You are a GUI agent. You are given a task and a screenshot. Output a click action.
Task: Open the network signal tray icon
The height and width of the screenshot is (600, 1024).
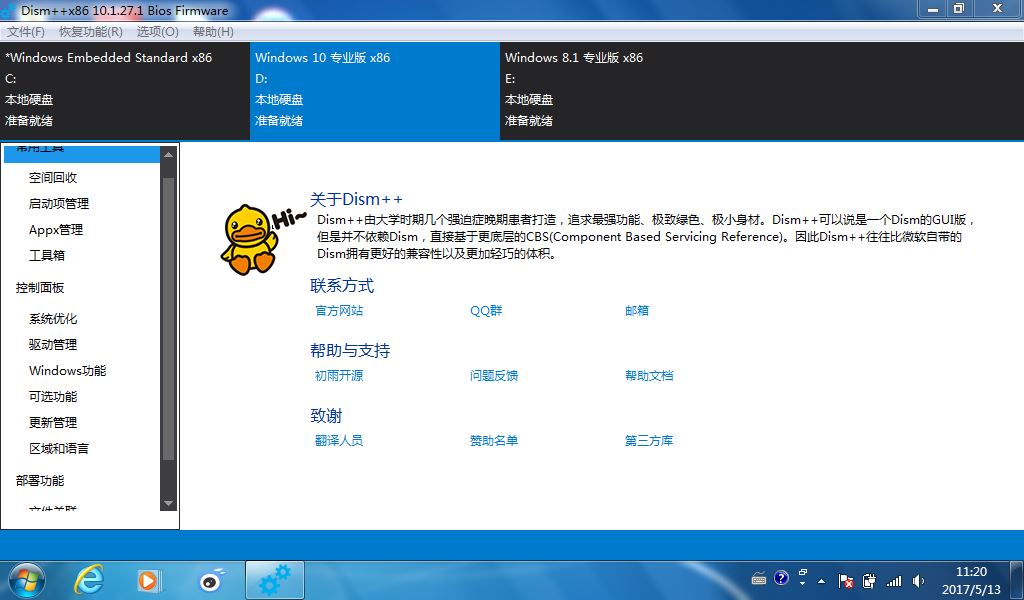(893, 580)
